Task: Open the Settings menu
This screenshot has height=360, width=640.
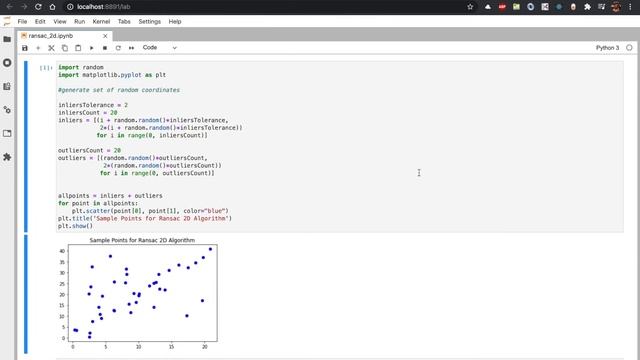Action: pos(150,22)
